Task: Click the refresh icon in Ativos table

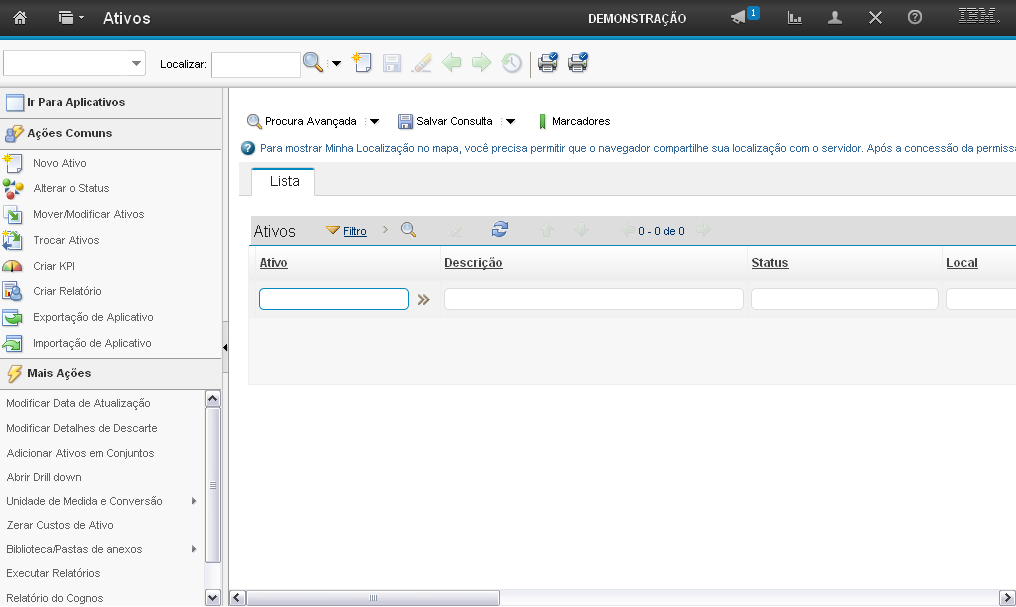Action: (500, 230)
